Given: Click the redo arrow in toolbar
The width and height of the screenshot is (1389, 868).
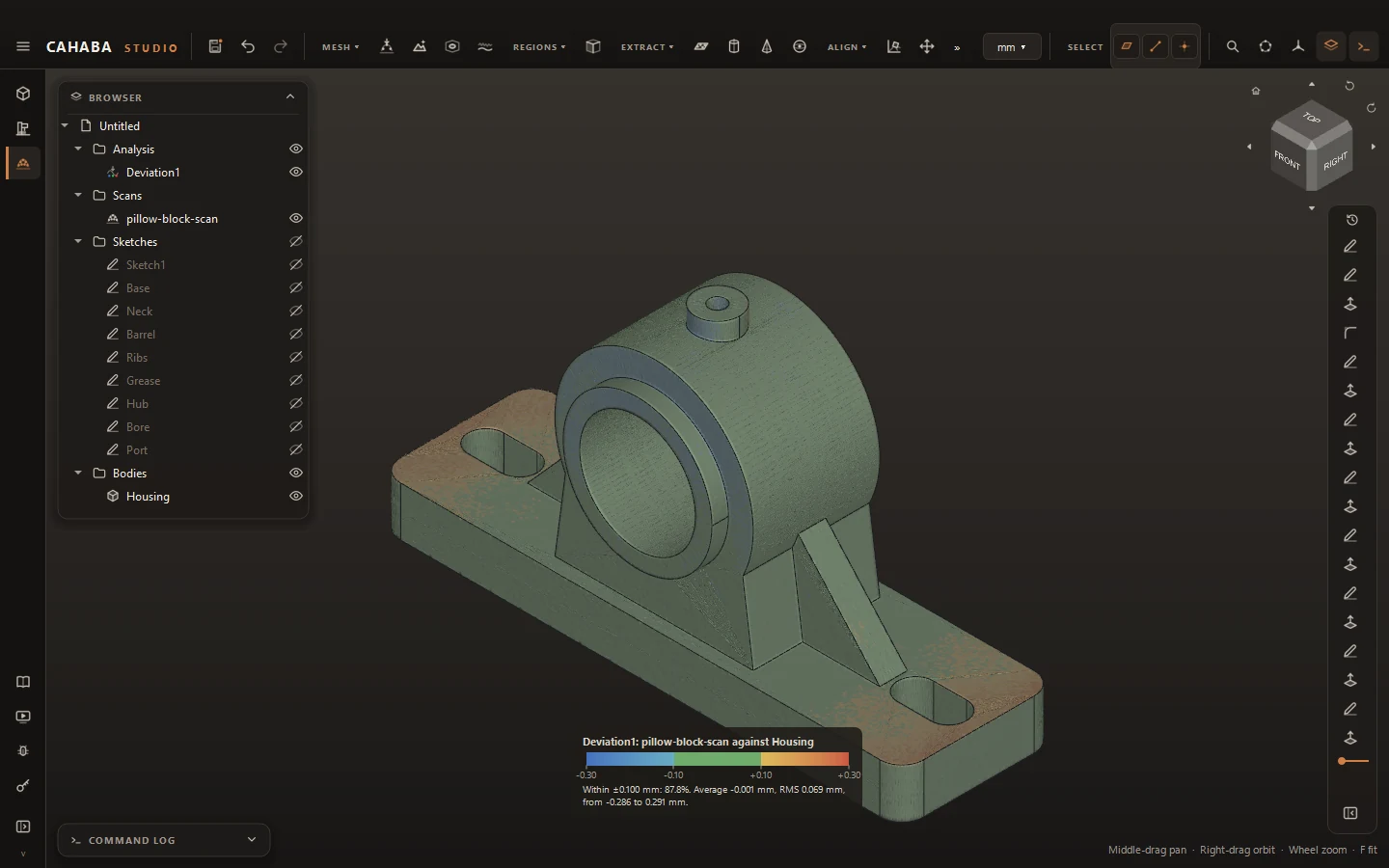Looking at the screenshot, I should click(281, 46).
